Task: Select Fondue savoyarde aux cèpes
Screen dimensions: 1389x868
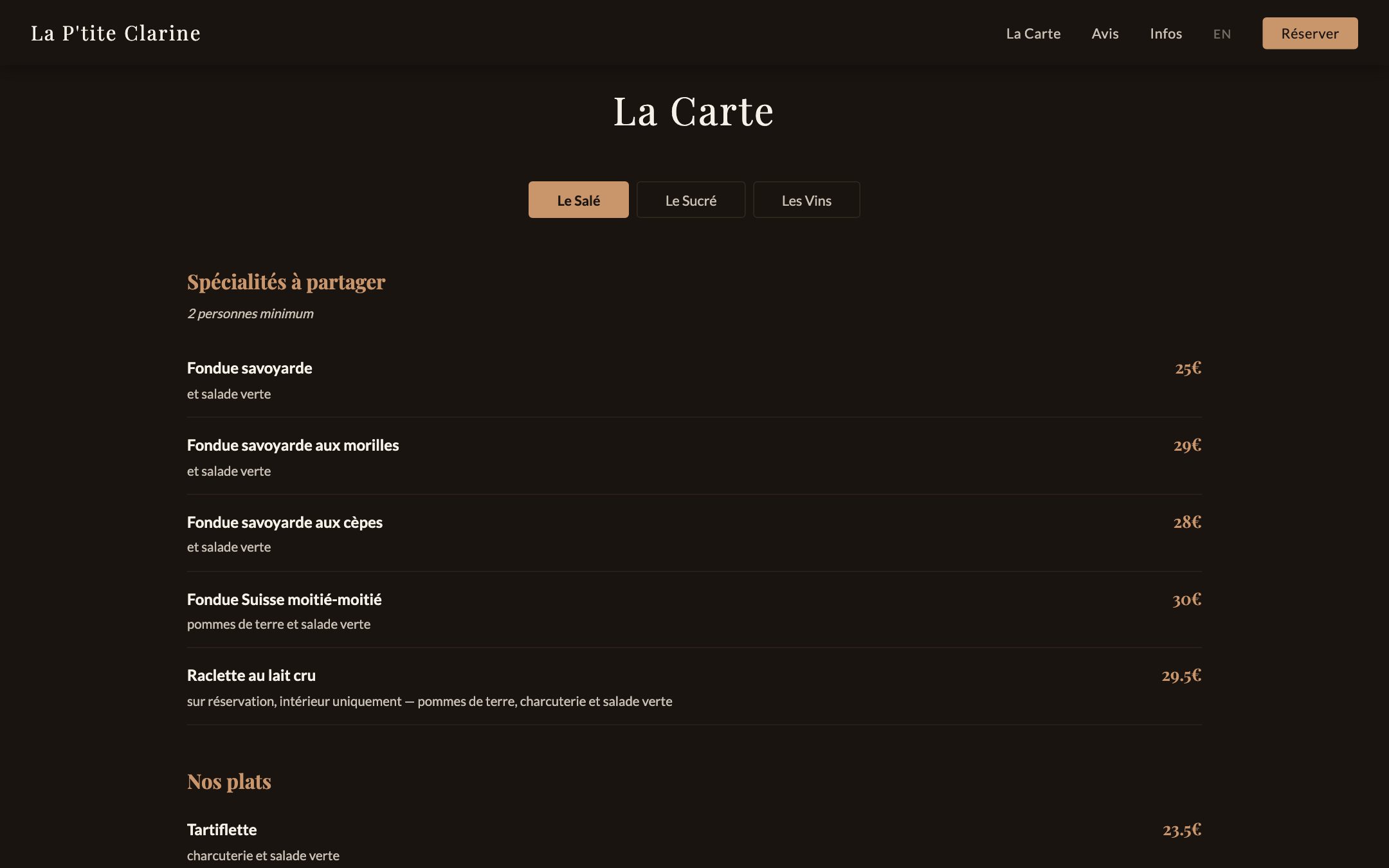Action: 285,522
